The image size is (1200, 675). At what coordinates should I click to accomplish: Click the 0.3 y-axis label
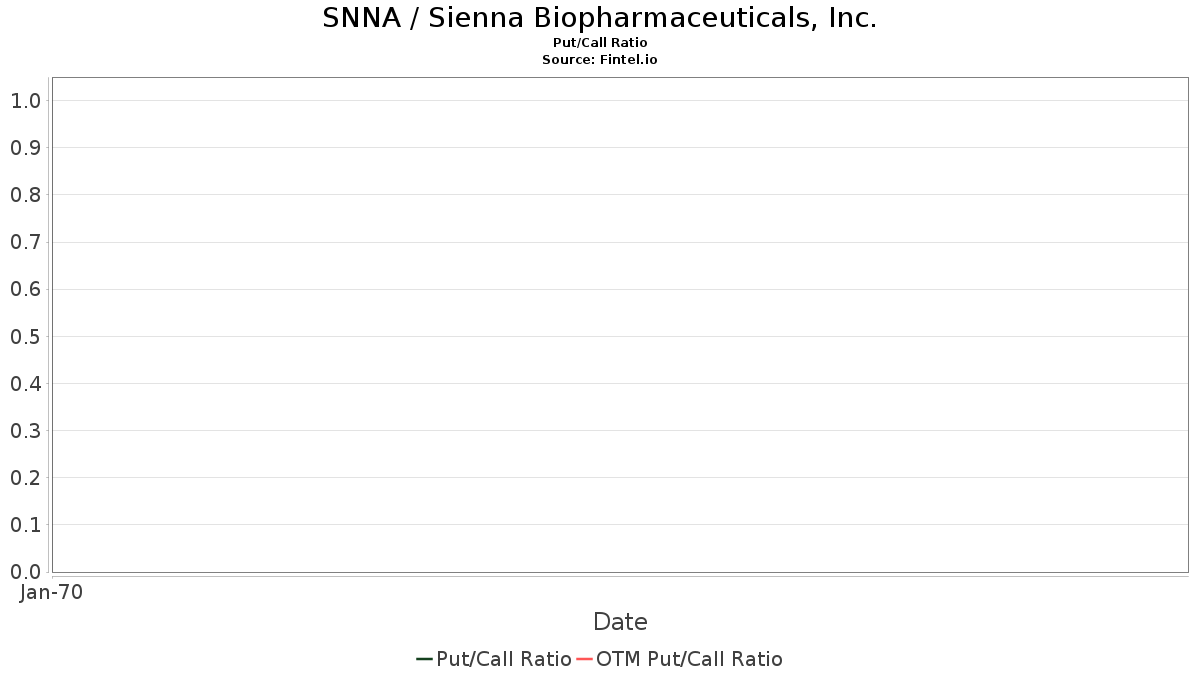26,431
